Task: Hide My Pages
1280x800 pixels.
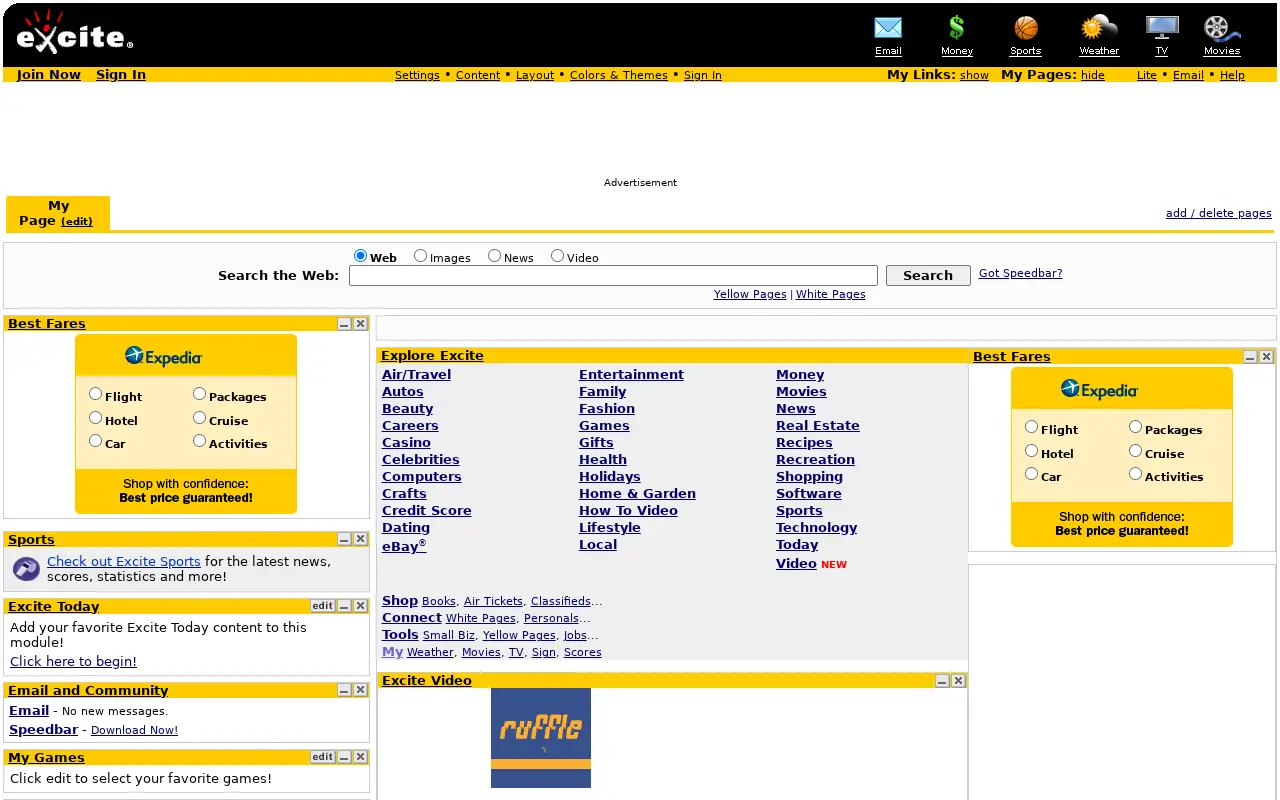Action: click(1093, 75)
